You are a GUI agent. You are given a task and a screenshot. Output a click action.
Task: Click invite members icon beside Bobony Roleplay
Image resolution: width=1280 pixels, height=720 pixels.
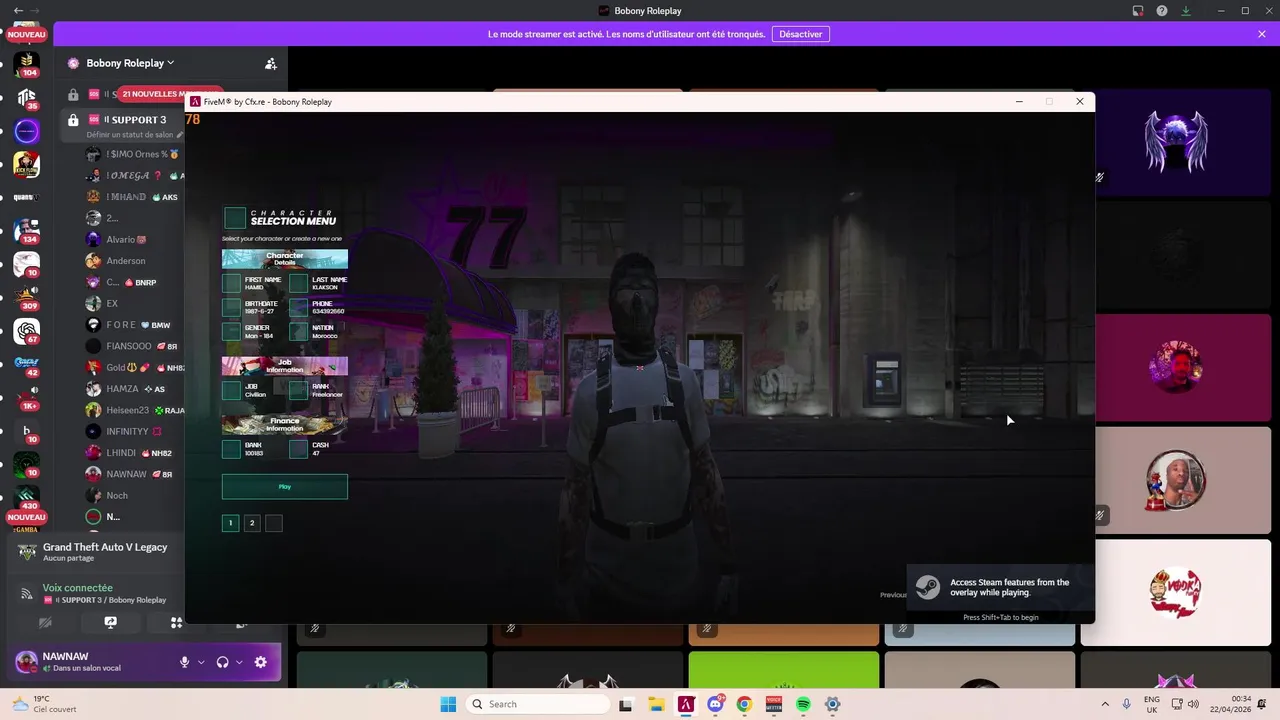[270, 63]
